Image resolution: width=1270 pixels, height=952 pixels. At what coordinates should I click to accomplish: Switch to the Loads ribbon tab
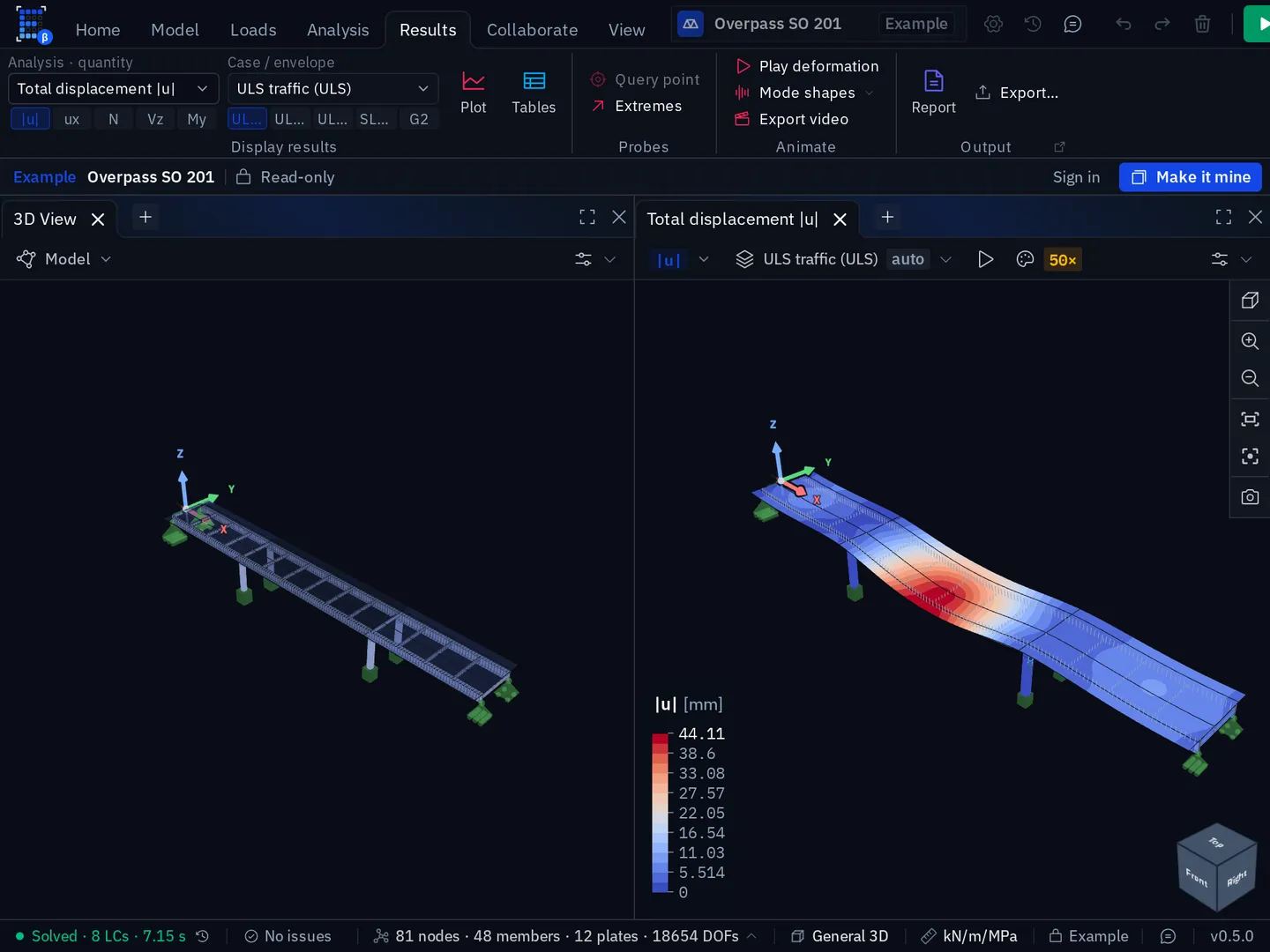[253, 30]
